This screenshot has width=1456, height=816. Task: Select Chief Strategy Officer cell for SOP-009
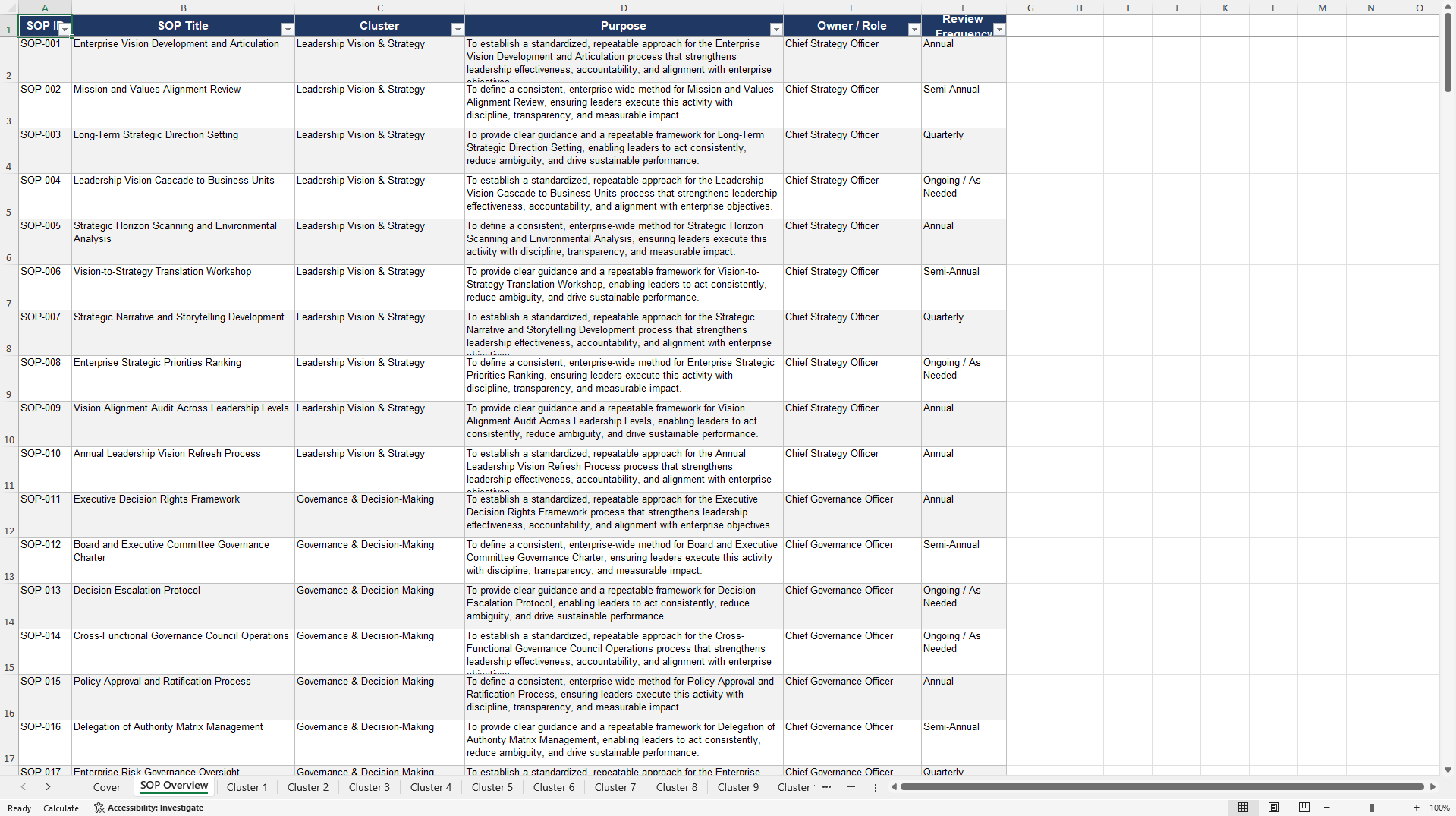coord(852,424)
